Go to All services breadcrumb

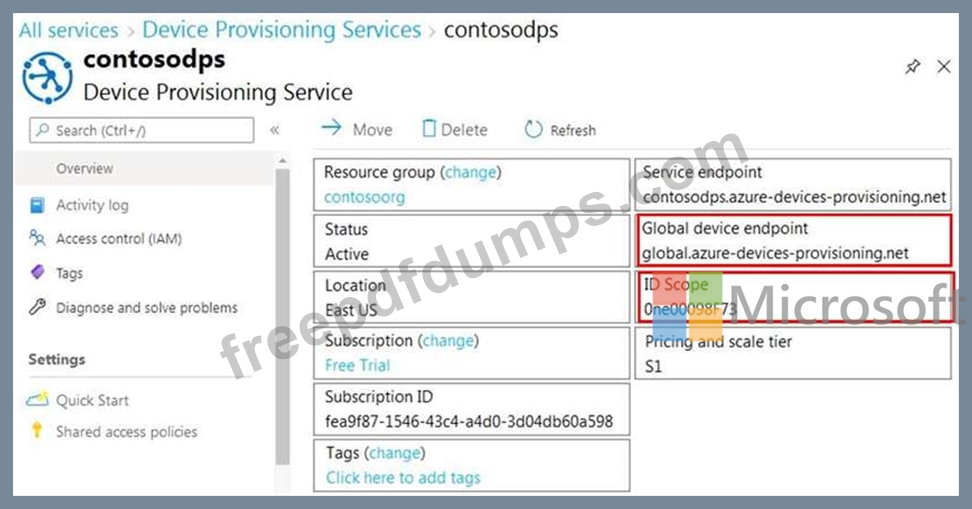(68, 30)
